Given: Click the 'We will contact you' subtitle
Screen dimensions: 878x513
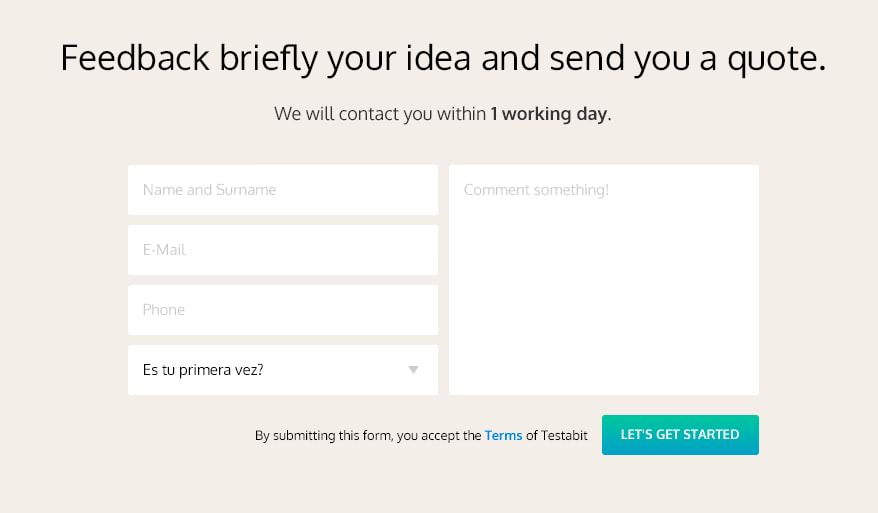Looking at the screenshot, I should [380, 114].
